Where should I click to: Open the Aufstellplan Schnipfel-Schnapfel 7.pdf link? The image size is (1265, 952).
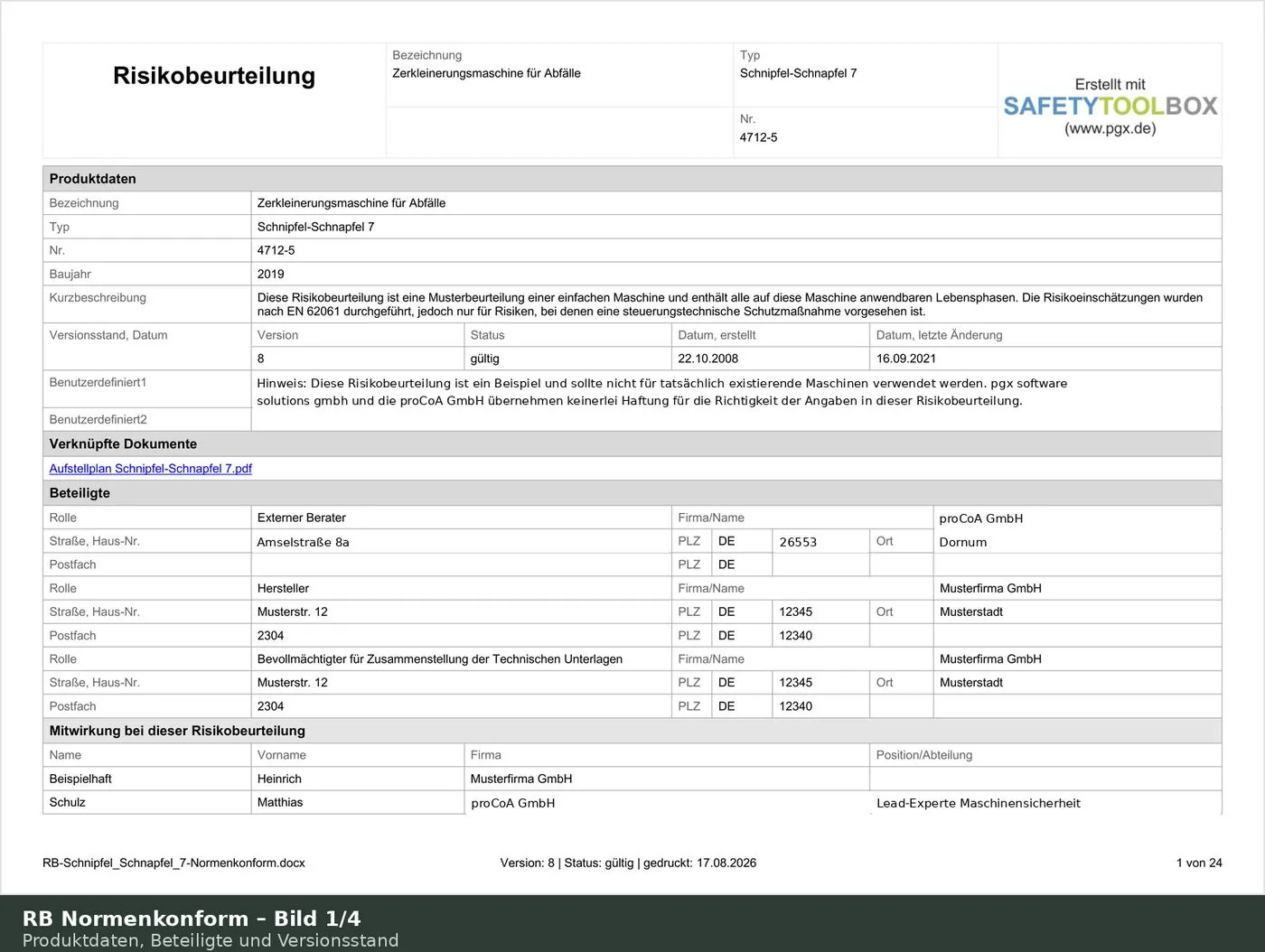(x=150, y=469)
